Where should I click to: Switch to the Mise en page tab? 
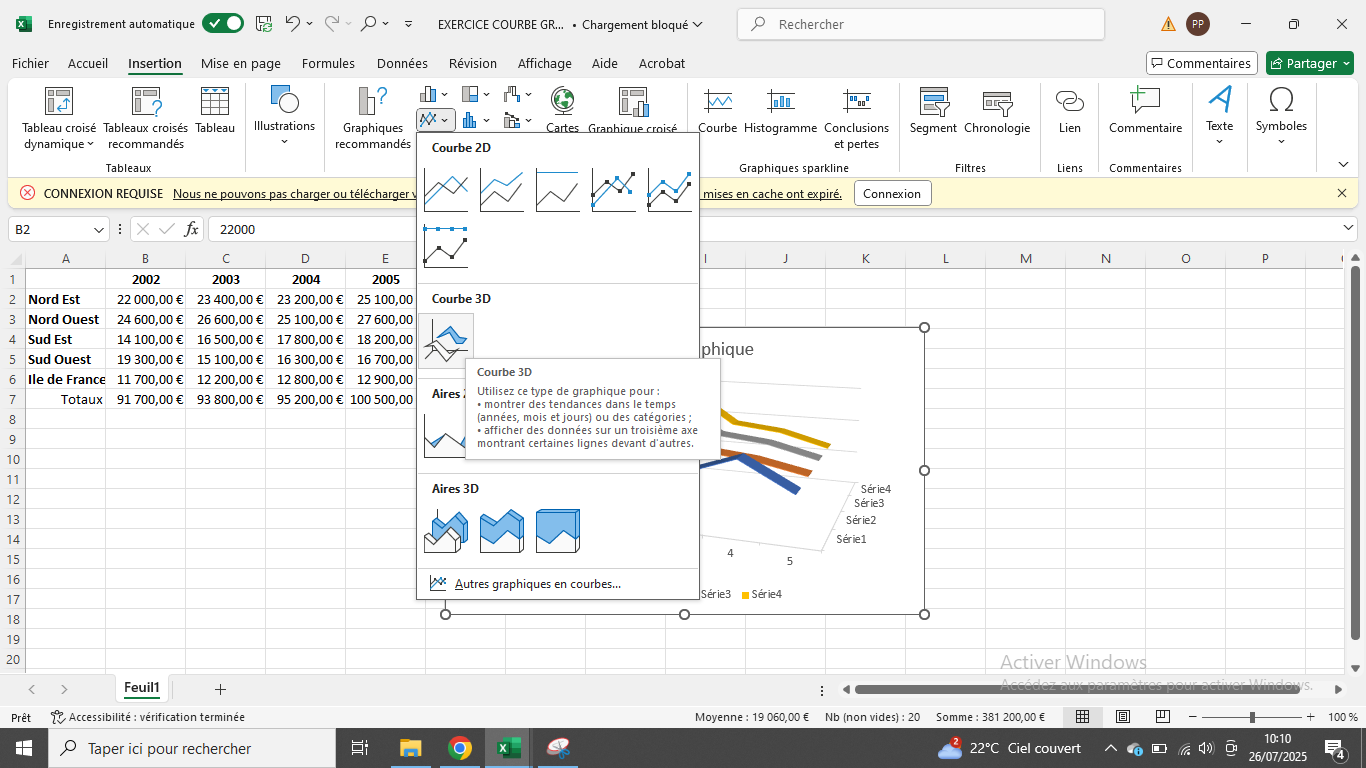(x=241, y=63)
